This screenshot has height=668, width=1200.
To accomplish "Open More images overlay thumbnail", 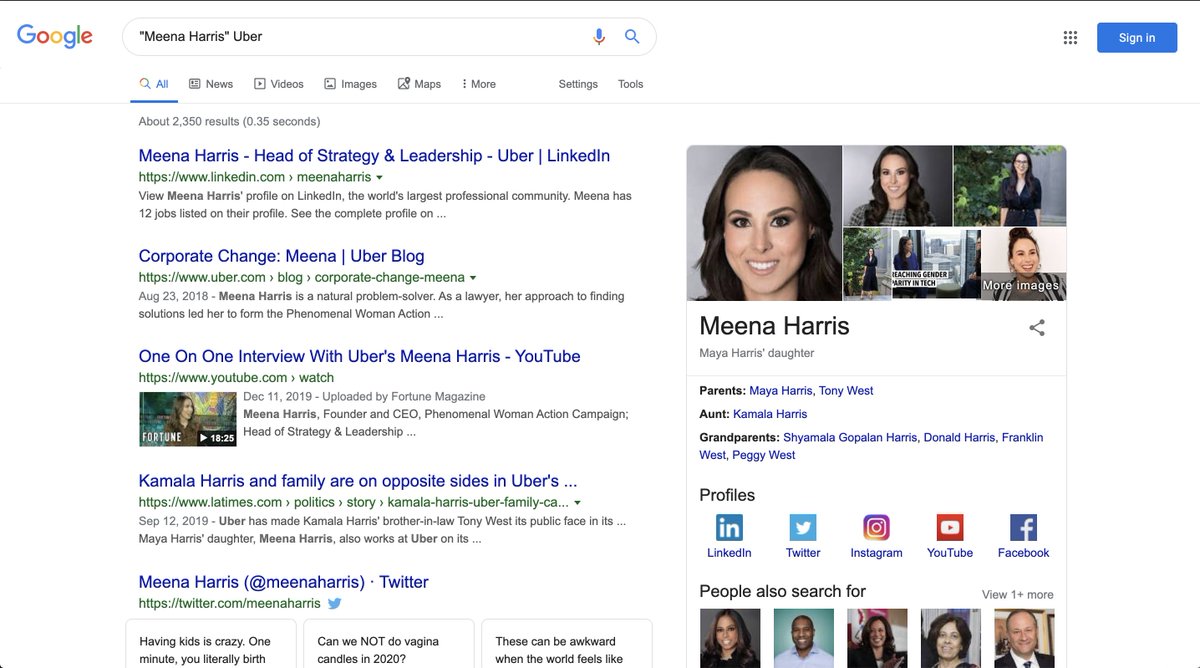I will click(x=1023, y=264).
